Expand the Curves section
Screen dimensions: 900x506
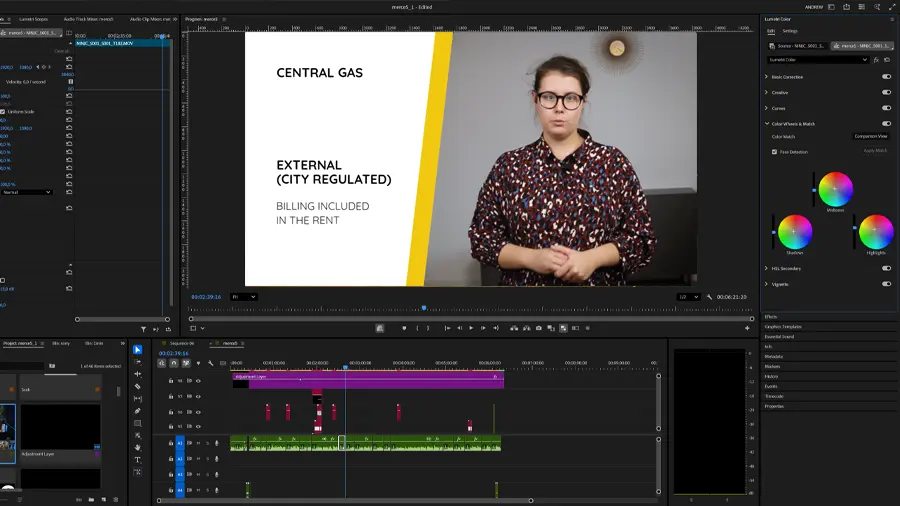[767, 108]
